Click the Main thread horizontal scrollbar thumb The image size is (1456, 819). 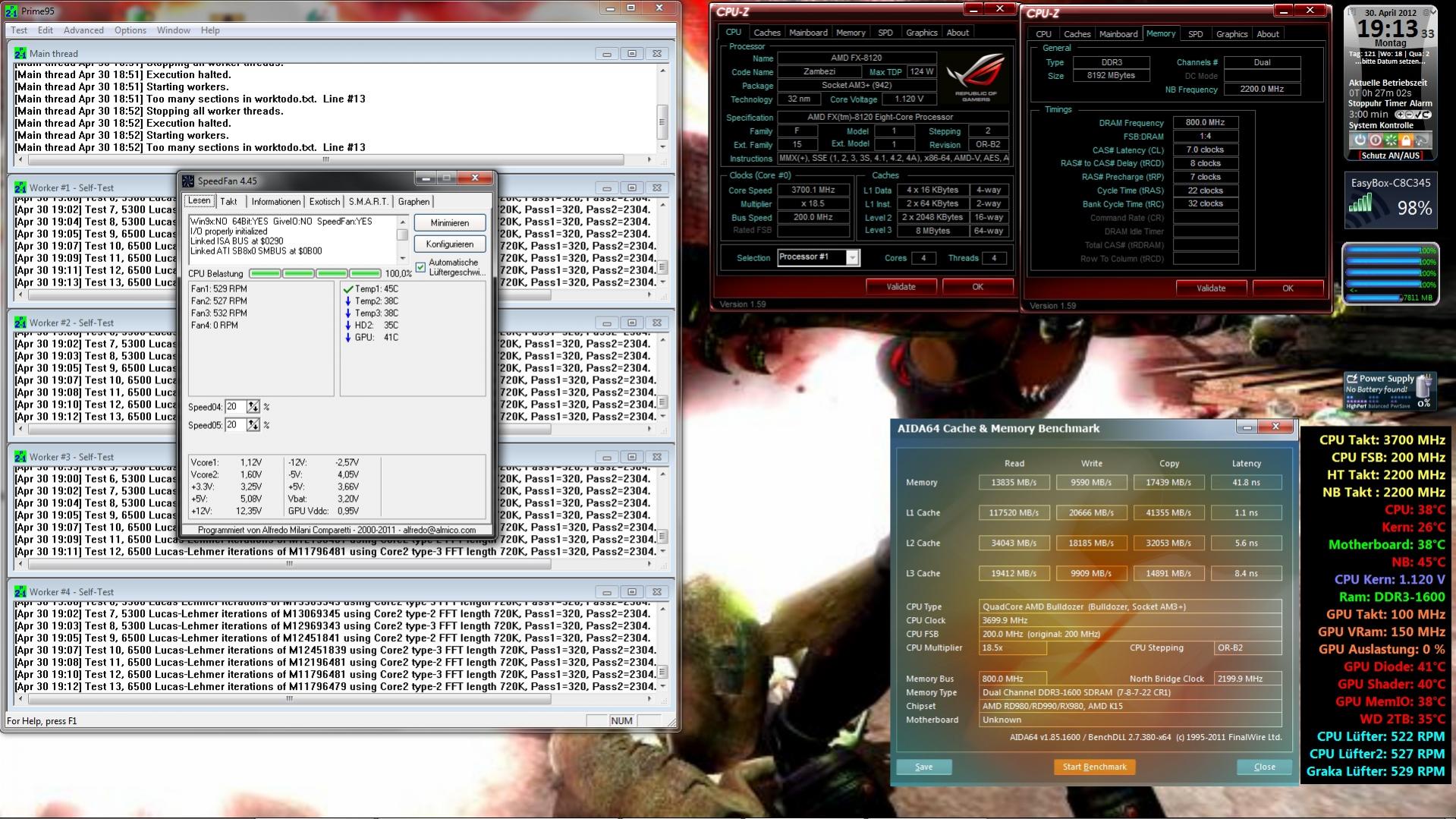click(x=326, y=160)
